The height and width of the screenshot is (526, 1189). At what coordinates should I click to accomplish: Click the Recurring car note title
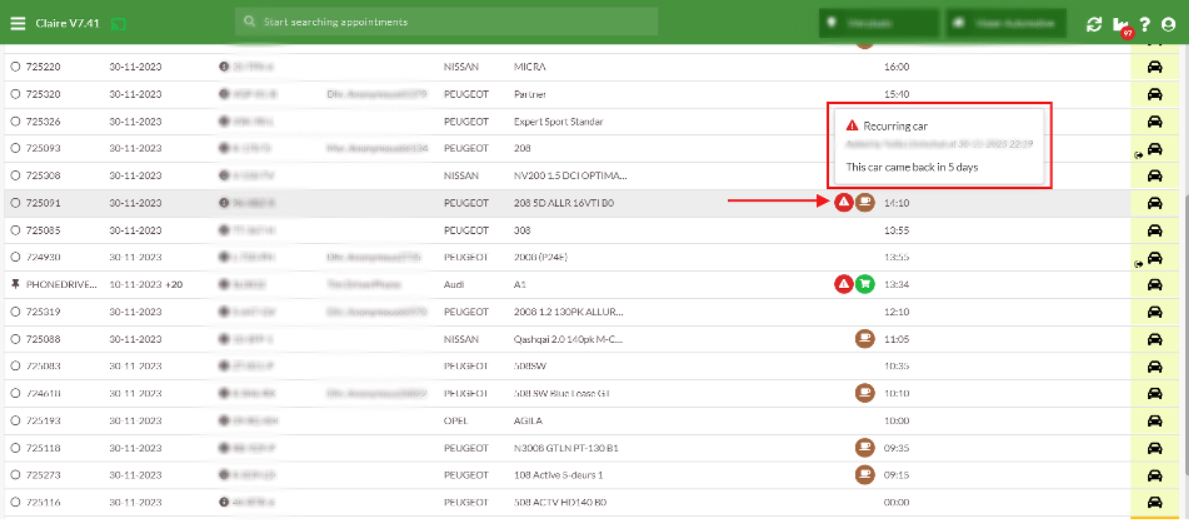pyautogui.click(x=895, y=126)
